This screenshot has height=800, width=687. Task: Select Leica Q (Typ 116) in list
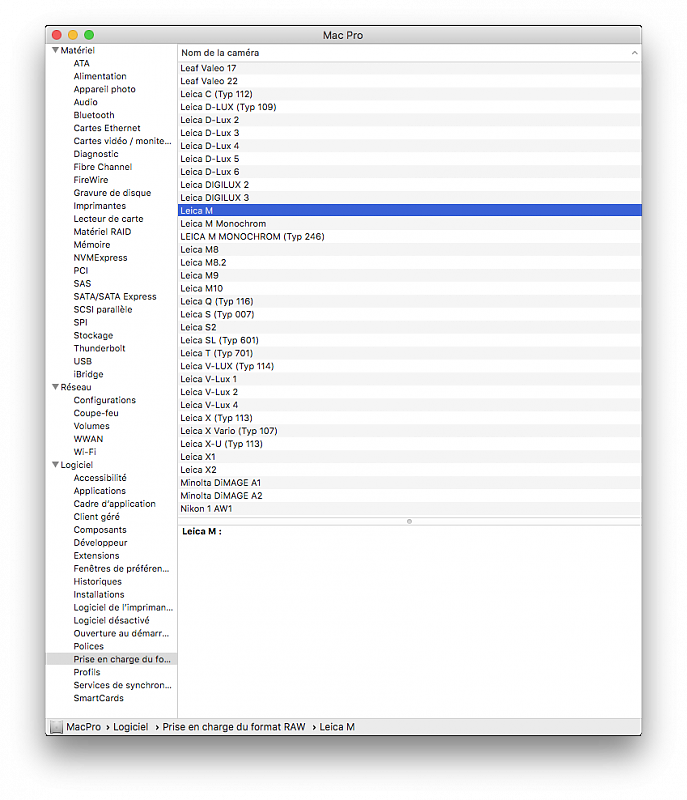[216, 301]
